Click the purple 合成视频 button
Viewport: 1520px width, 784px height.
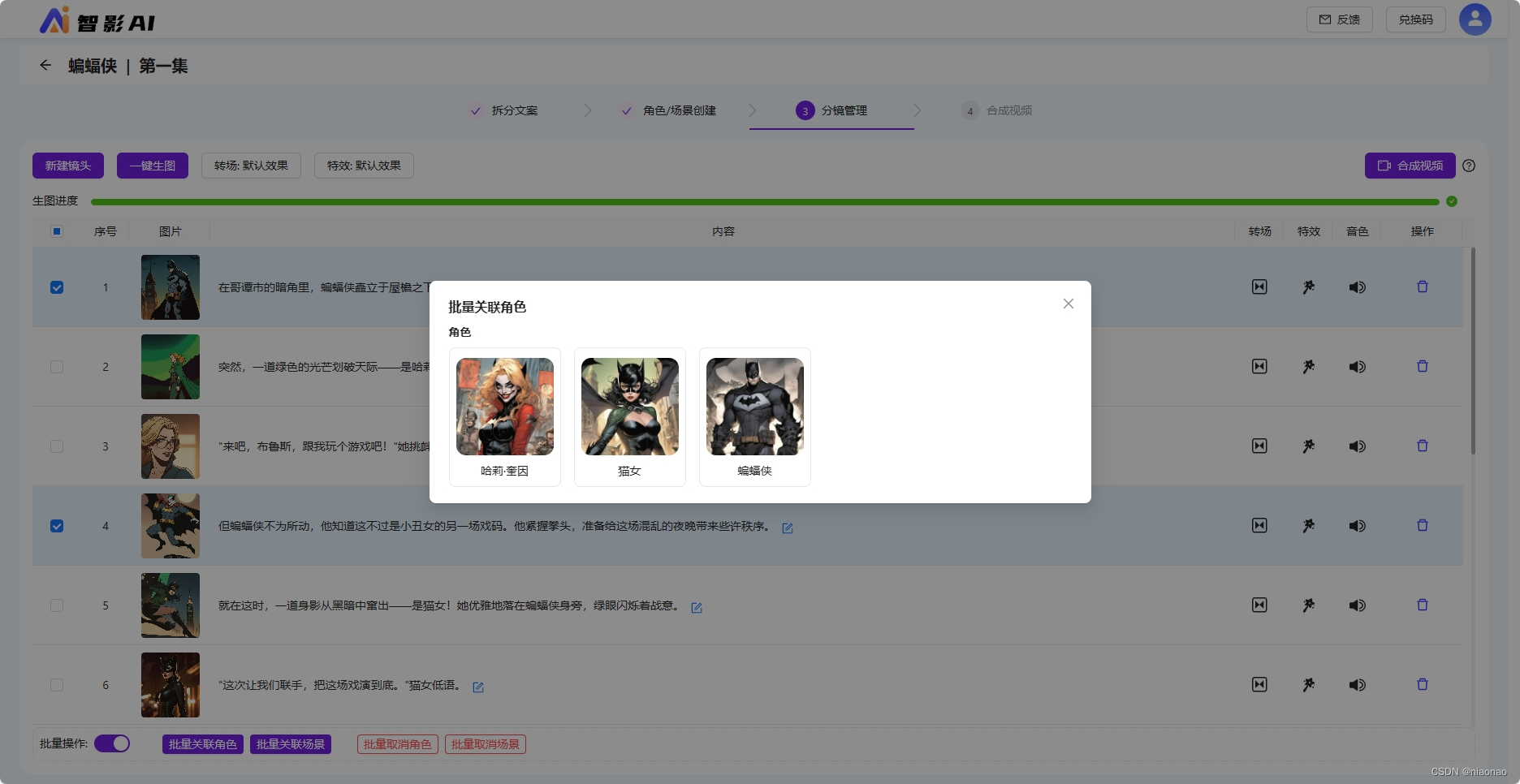click(1410, 166)
